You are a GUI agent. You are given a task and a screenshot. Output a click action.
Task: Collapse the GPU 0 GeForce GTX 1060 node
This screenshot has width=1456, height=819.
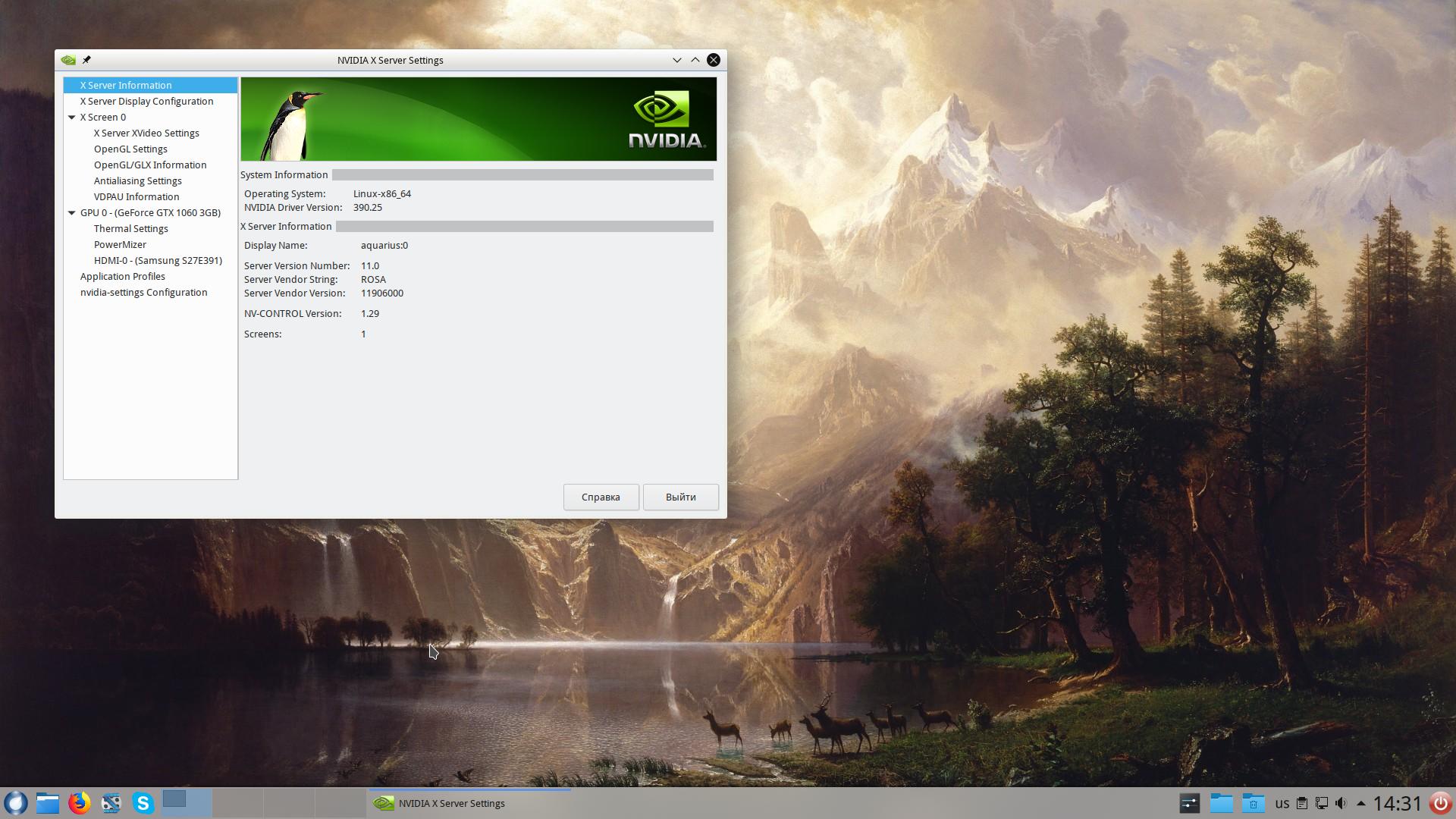pos(72,213)
